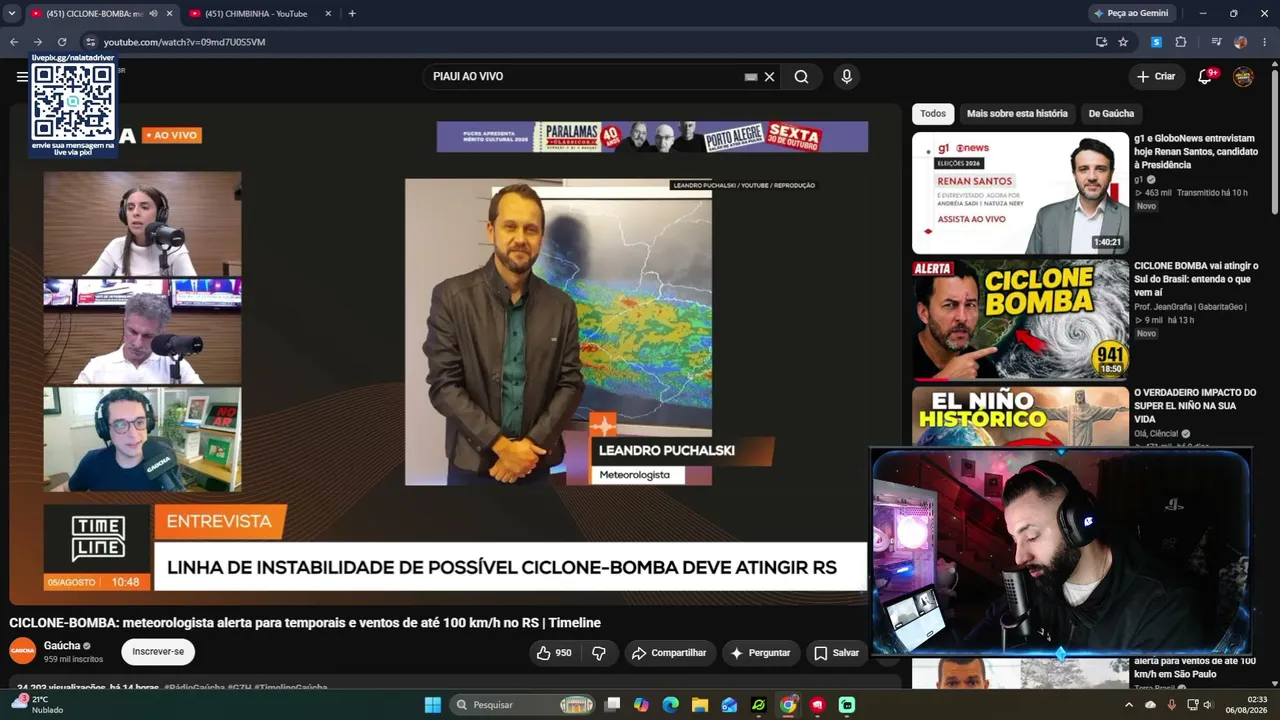
Task: Open the Chrome profile avatar
Action: point(1241,42)
